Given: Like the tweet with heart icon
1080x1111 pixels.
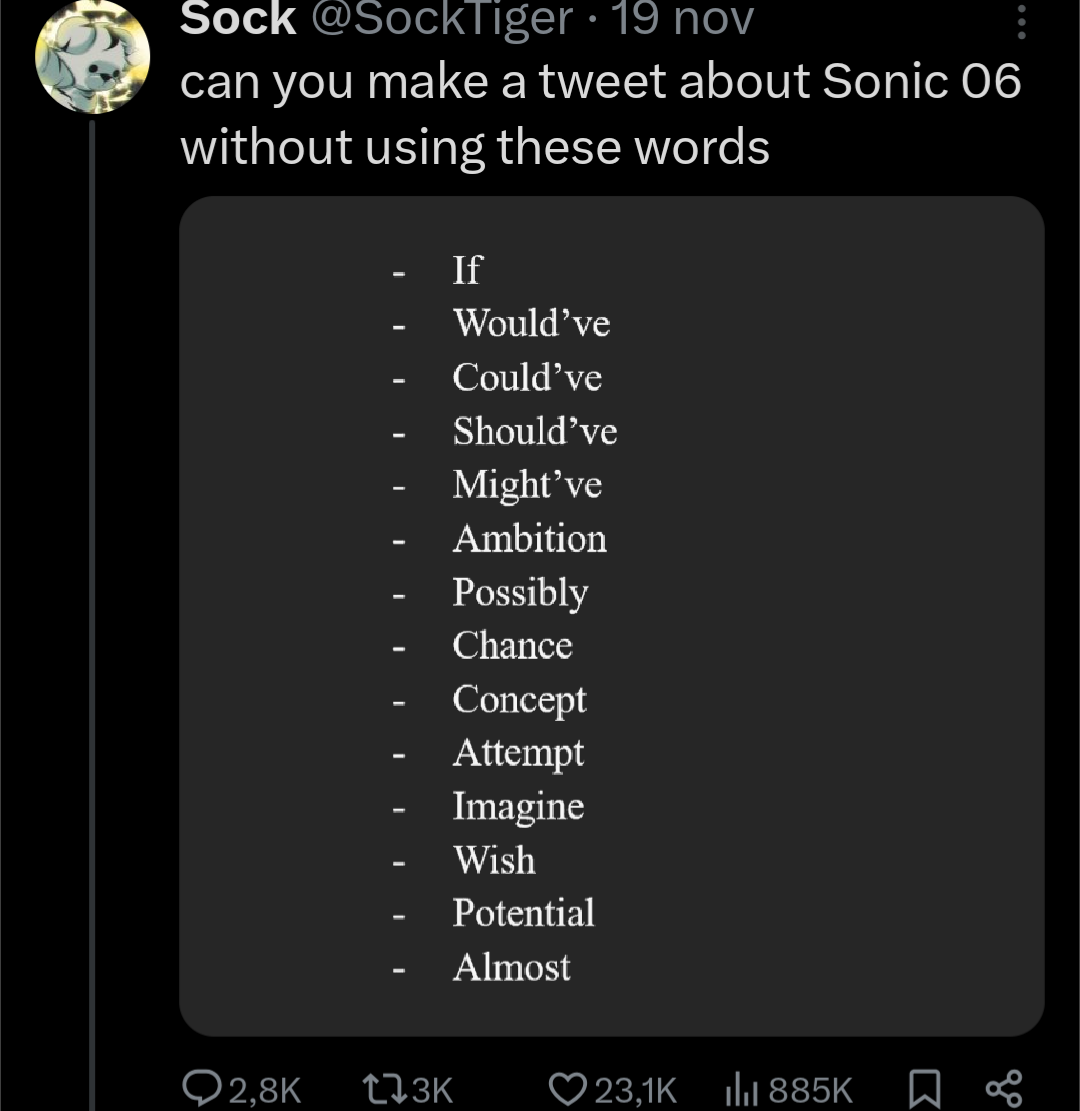Looking at the screenshot, I should [570, 1089].
